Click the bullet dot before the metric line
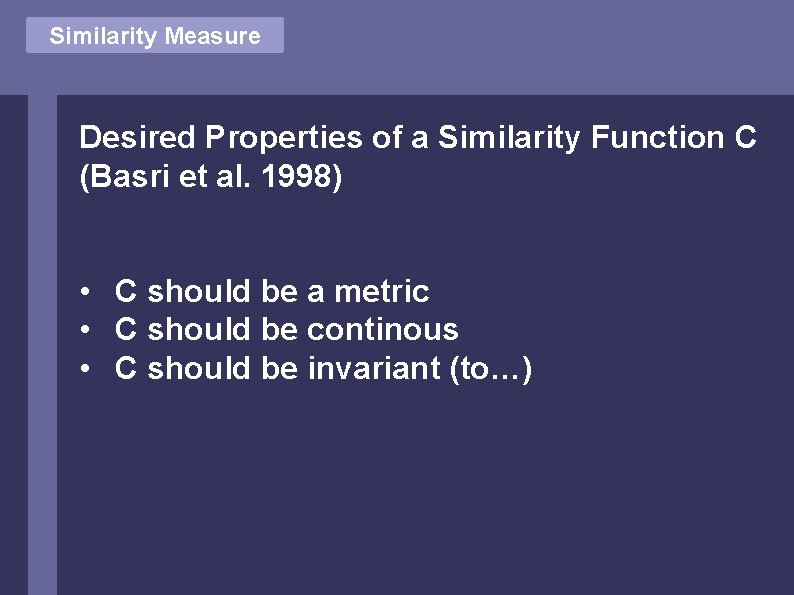The width and height of the screenshot is (794, 595). [88, 292]
